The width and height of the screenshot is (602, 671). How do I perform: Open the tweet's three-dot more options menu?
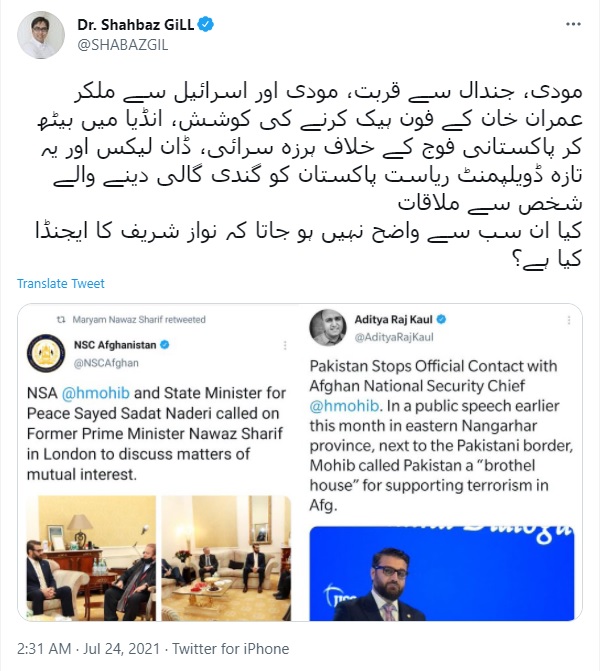573,24
